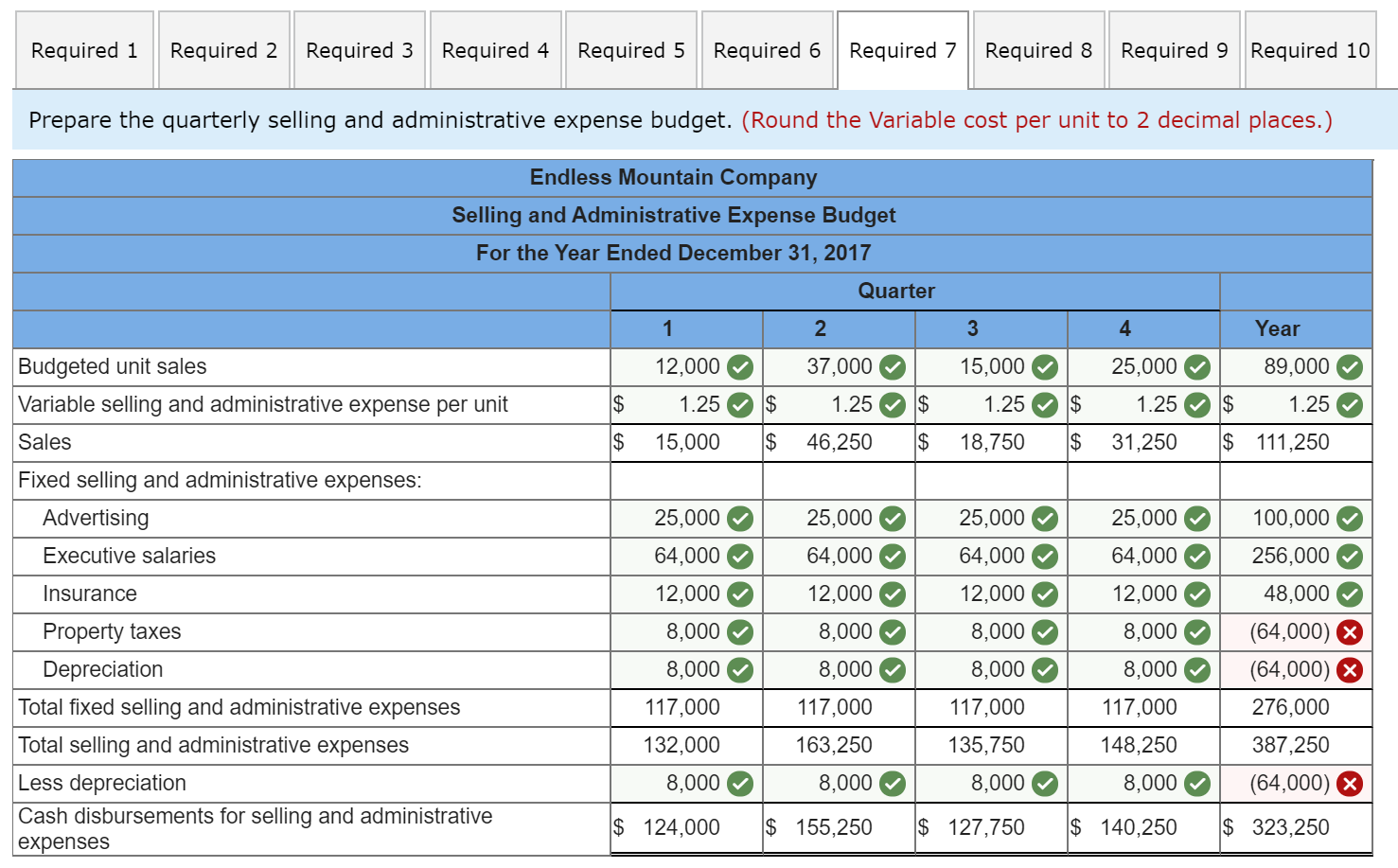
Task: Click green check beside Advertising year total 100,000
Action: (x=1350, y=519)
